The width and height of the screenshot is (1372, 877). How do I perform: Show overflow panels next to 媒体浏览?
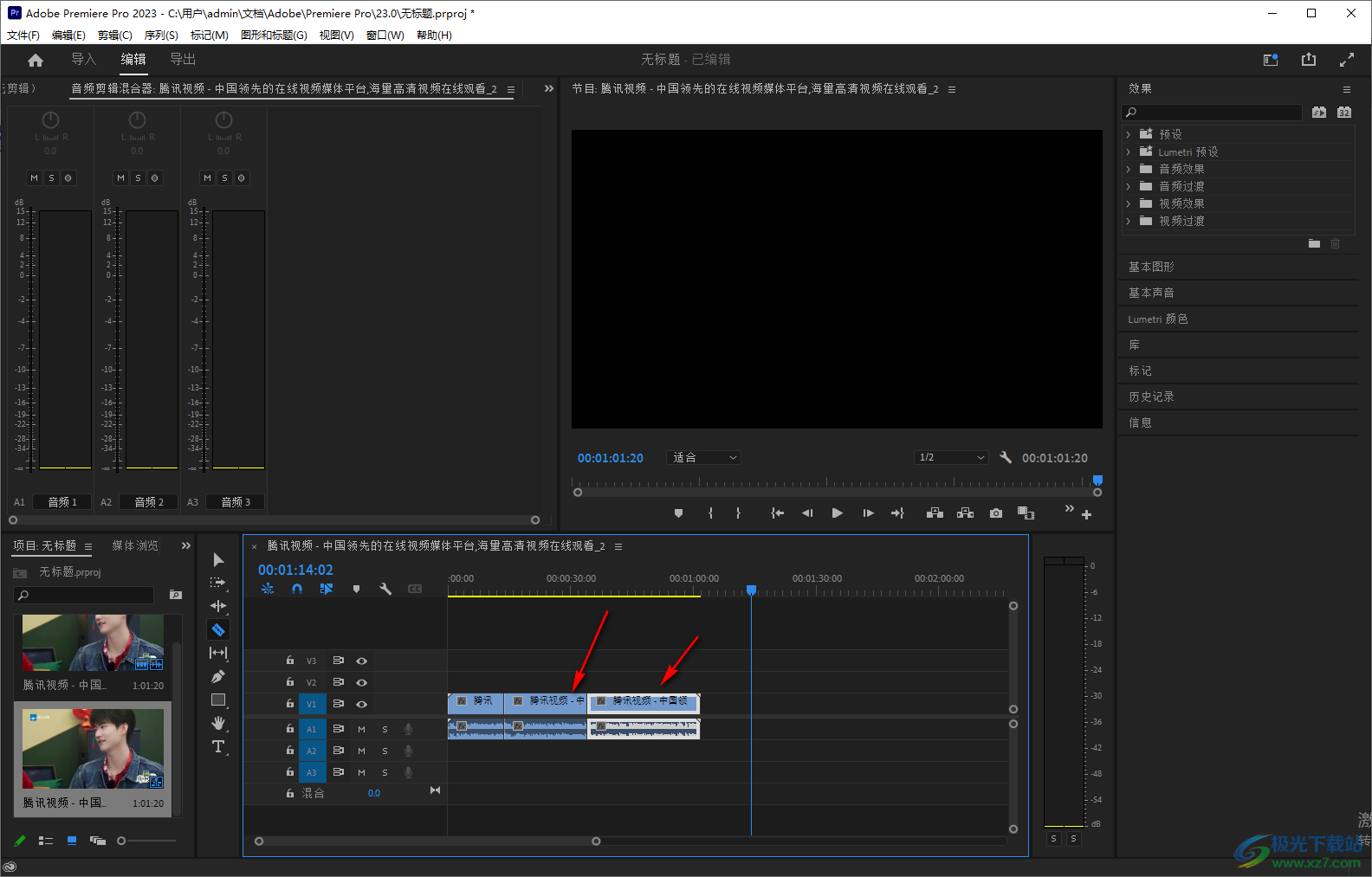click(x=186, y=545)
